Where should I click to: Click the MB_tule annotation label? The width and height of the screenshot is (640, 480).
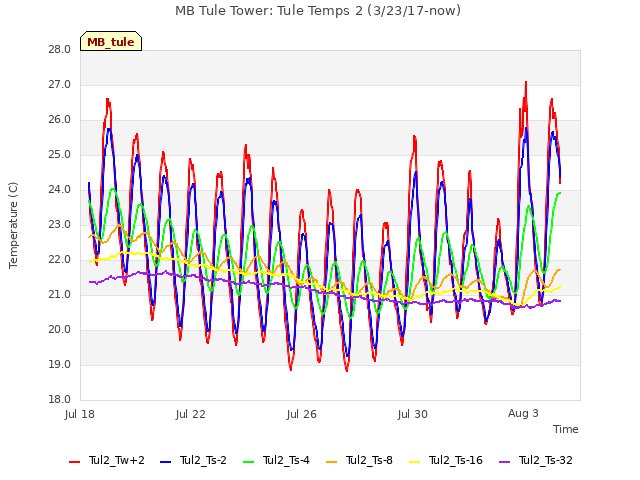pyautogui.click(x=111, y=41)
